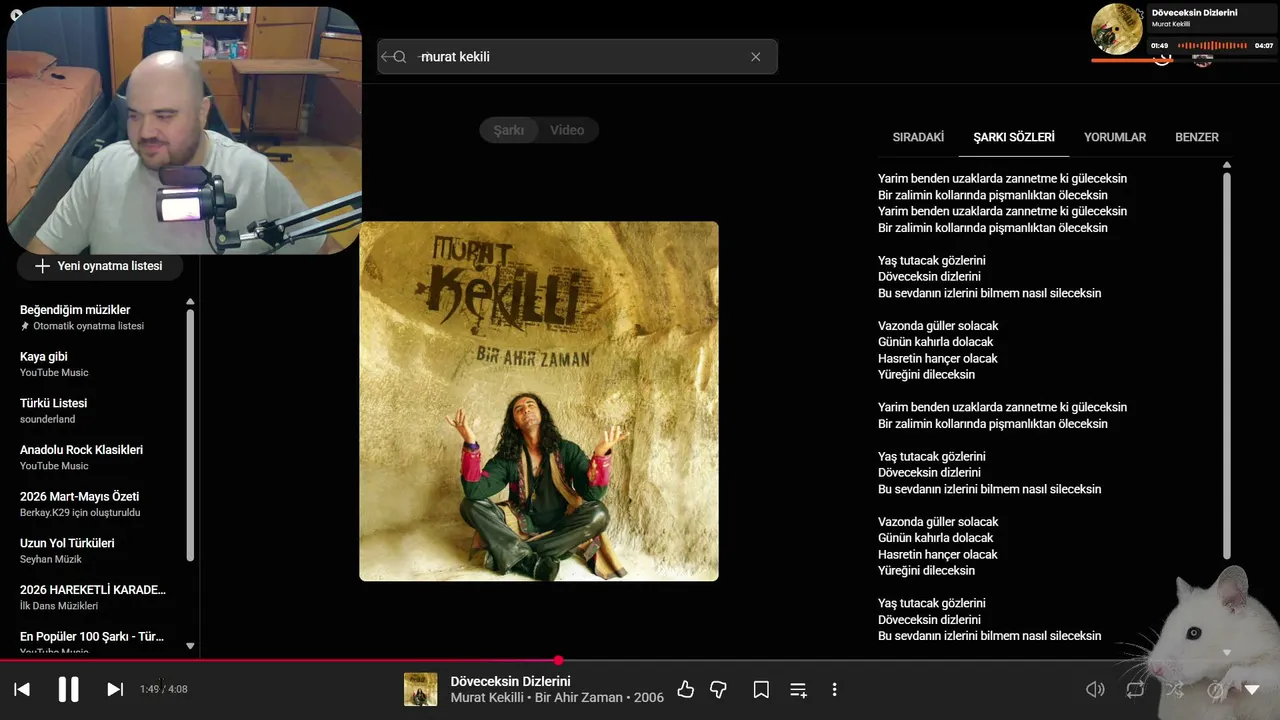Dislike the song with thumbs down
This screenshot has height=720, width=1280.
coord(718,689)
